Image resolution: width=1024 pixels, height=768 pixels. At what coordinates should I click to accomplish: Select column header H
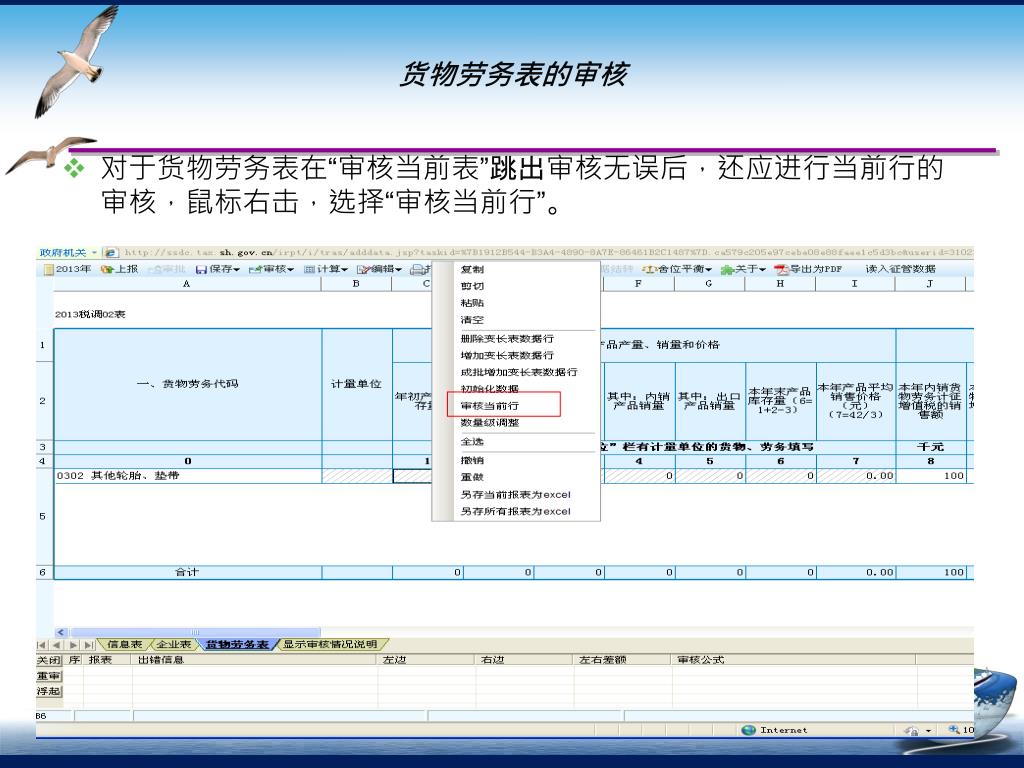coord(780,283)
